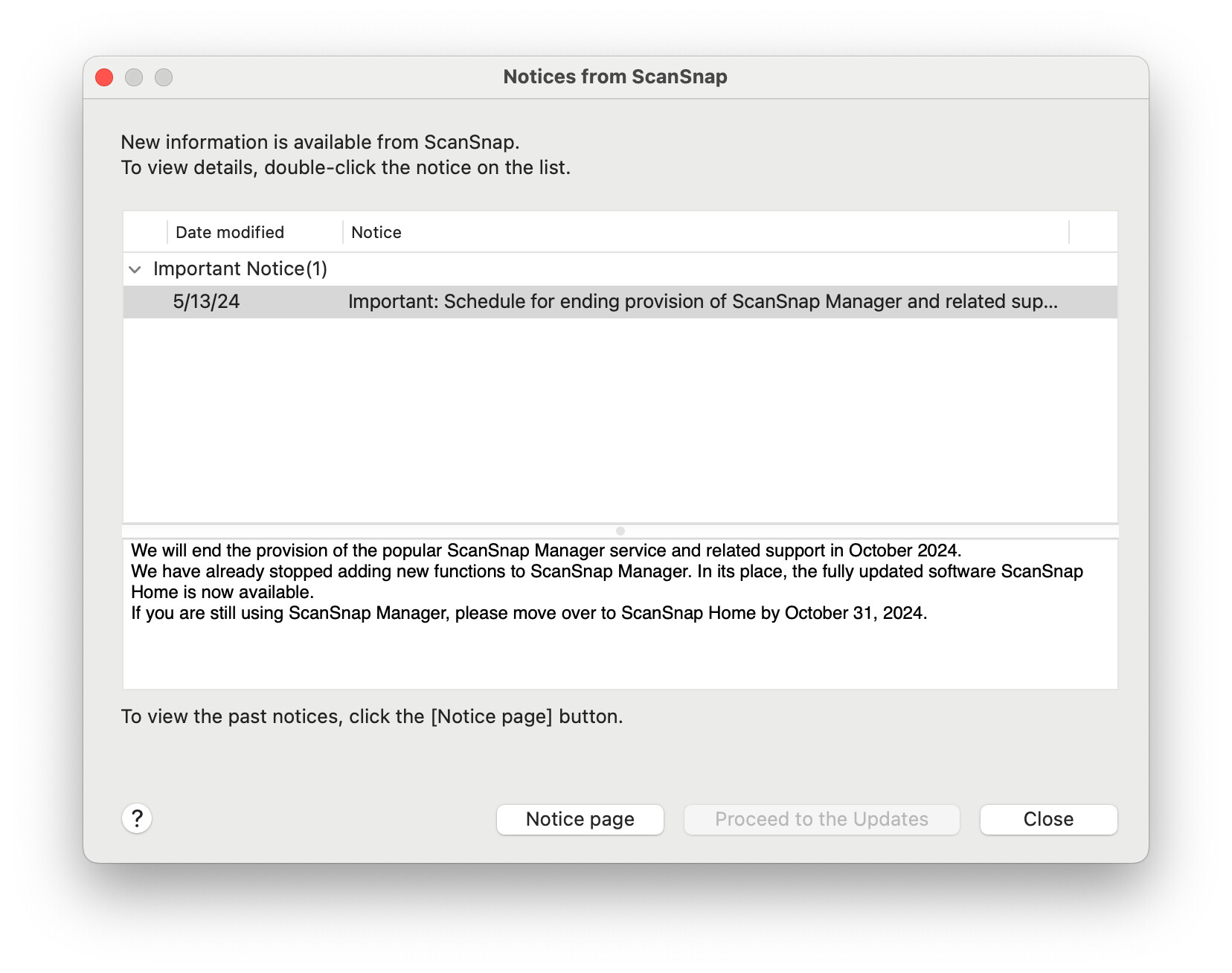Click the Proceed to the Updates button
The image size is (1232, 973).
click(x=821, y=819)
